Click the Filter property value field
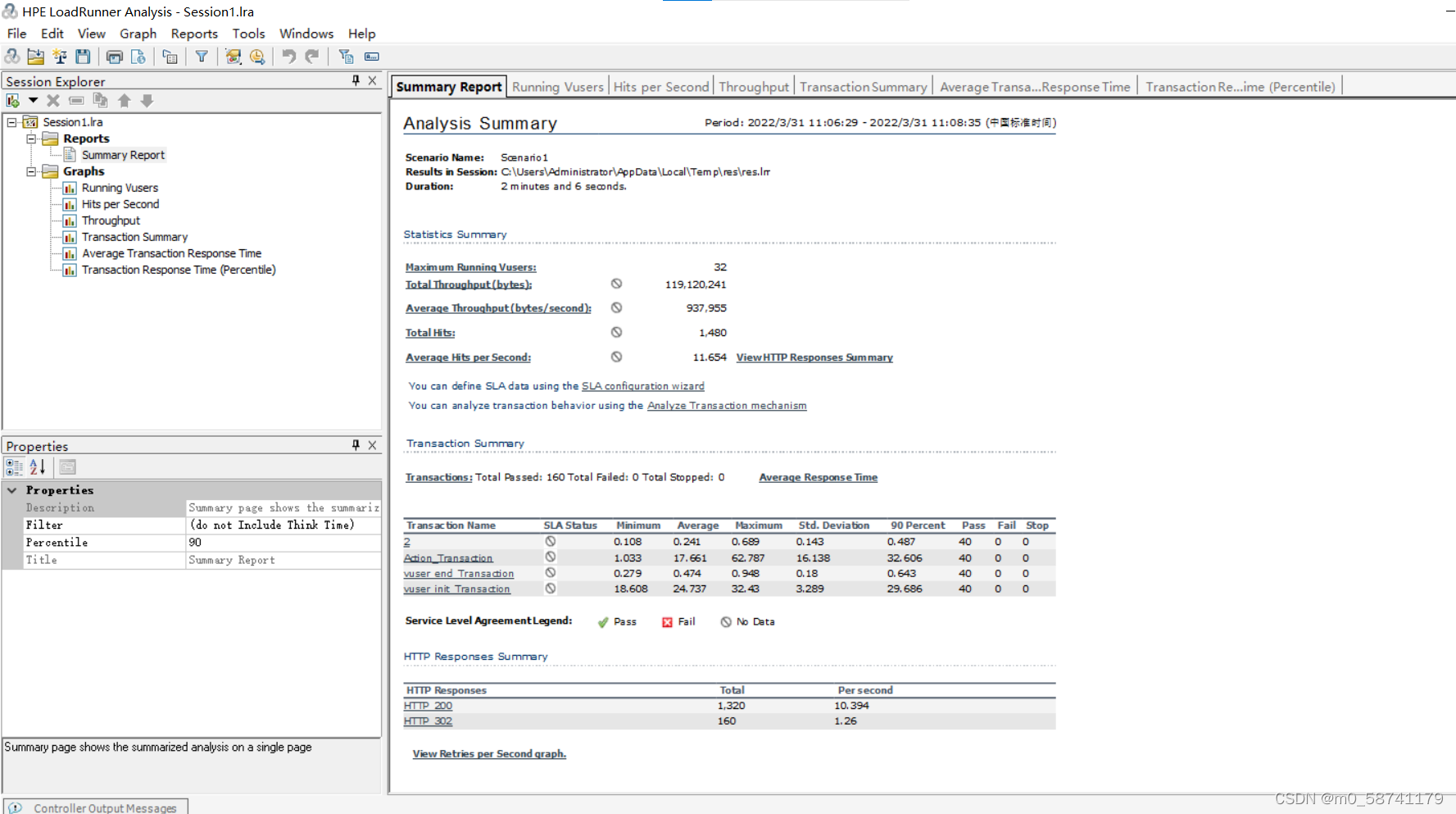1456x814 pixels. click(283, 525)
